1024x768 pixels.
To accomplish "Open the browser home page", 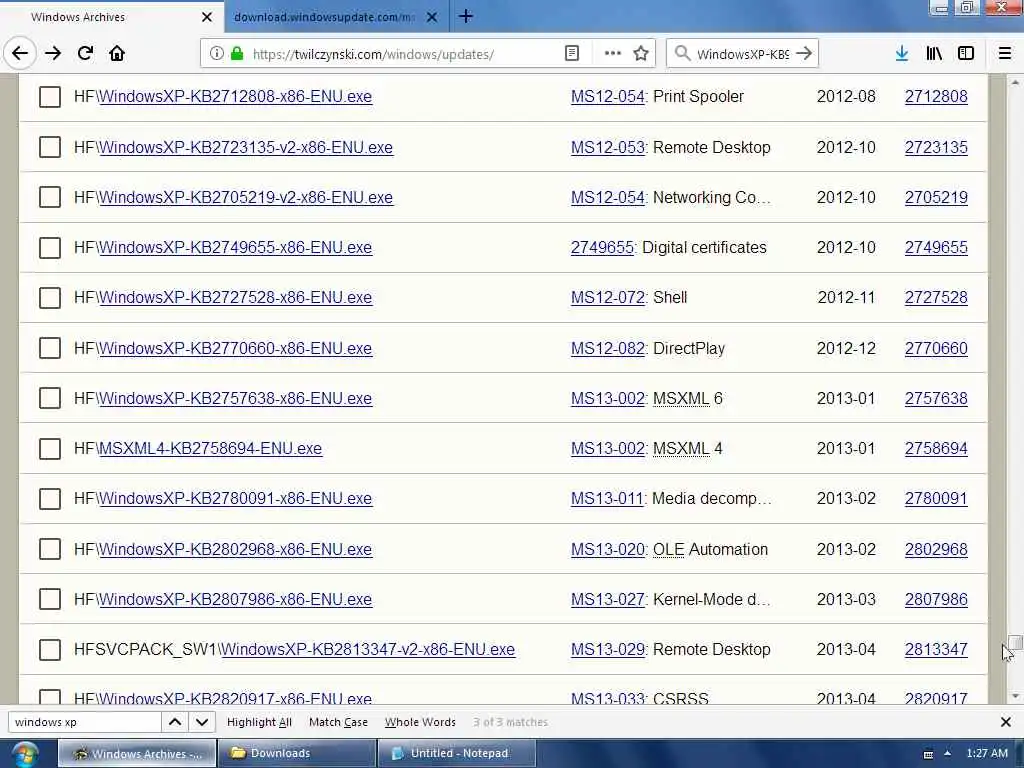I will pos(117,54).
